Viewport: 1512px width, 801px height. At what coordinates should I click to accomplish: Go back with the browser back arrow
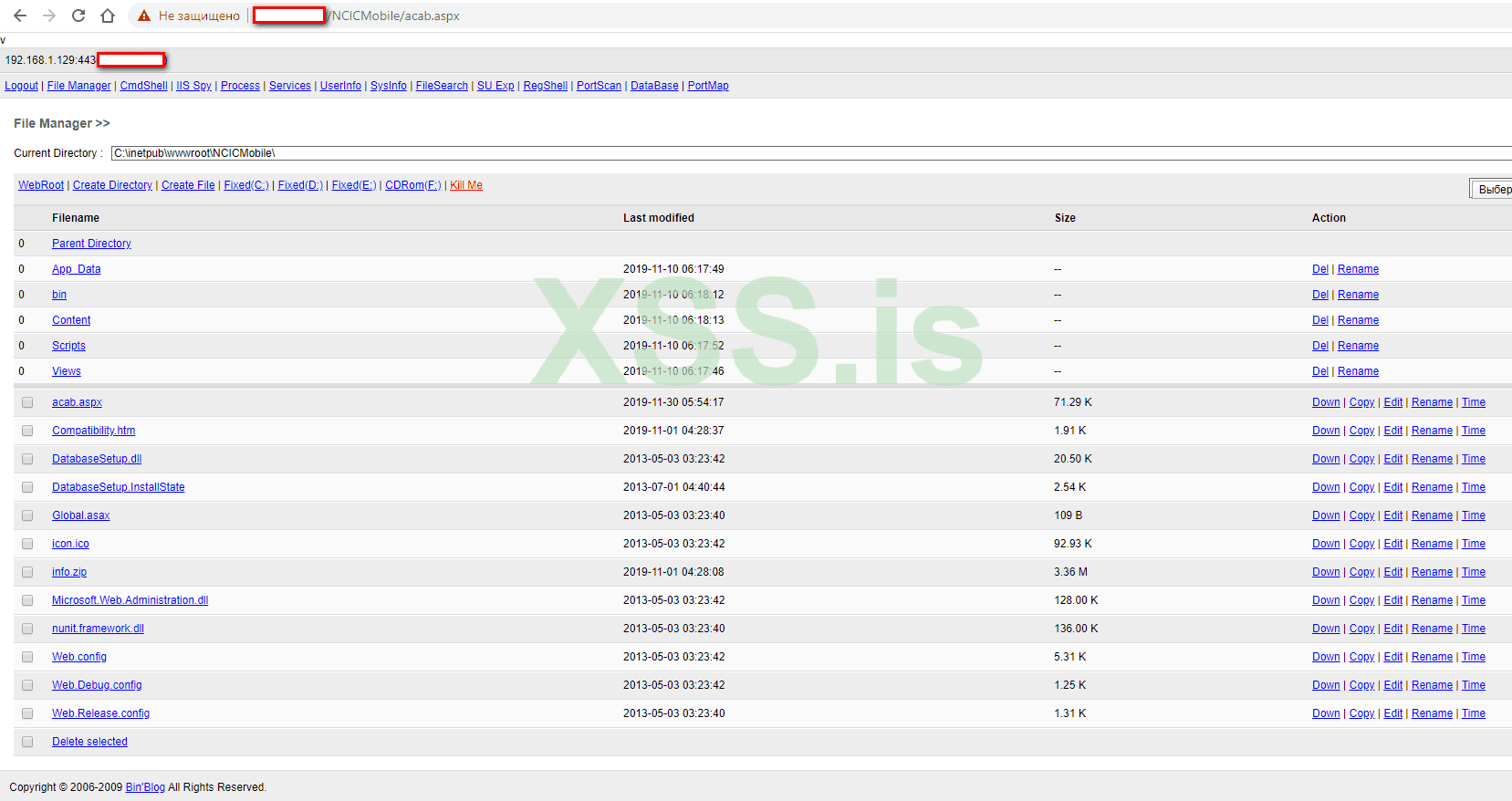pos(20,16)
